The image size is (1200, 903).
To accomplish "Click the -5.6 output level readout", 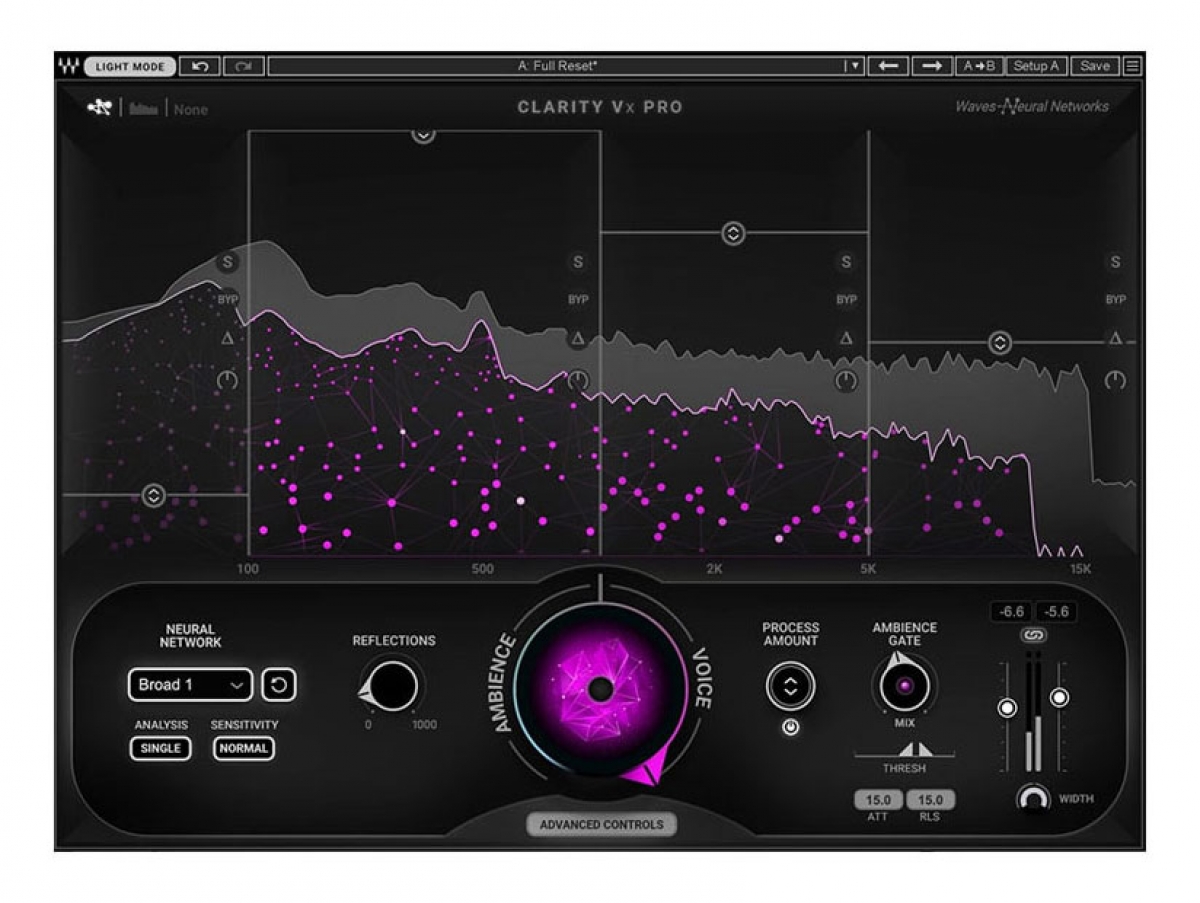I will point(1056,611).
